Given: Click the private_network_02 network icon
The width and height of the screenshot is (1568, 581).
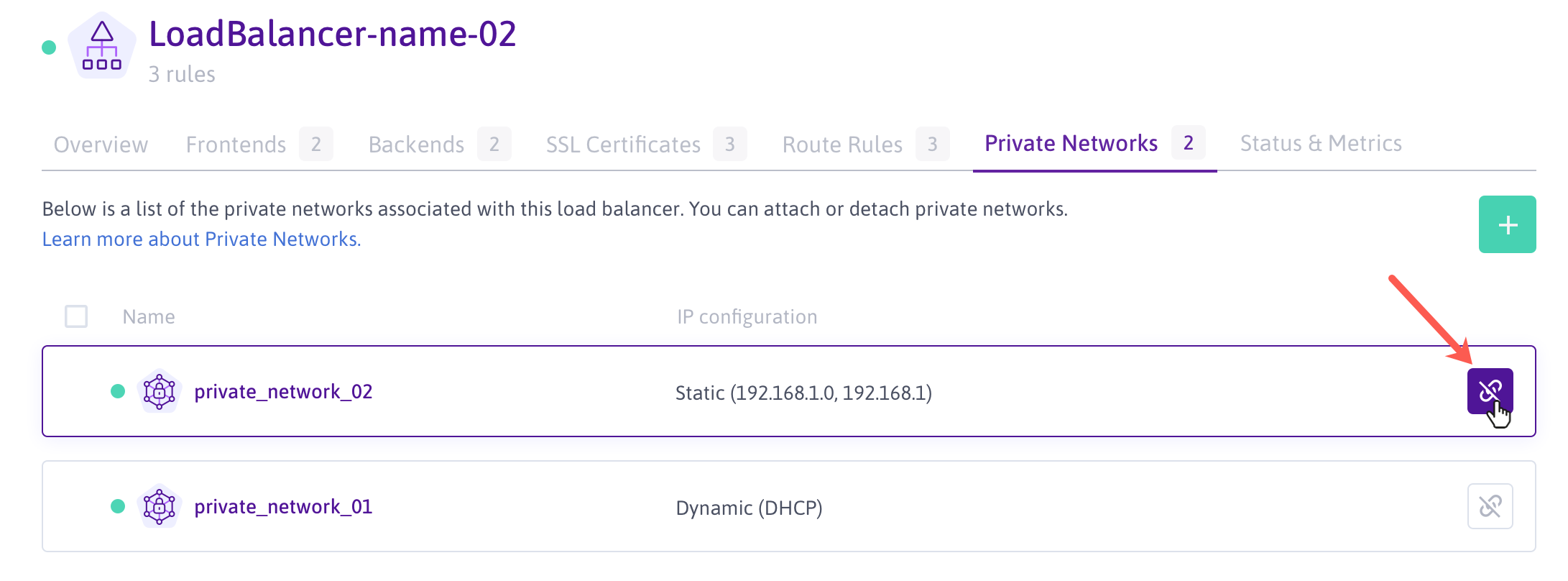Looking at the screenshot, I should click(160, 391).
